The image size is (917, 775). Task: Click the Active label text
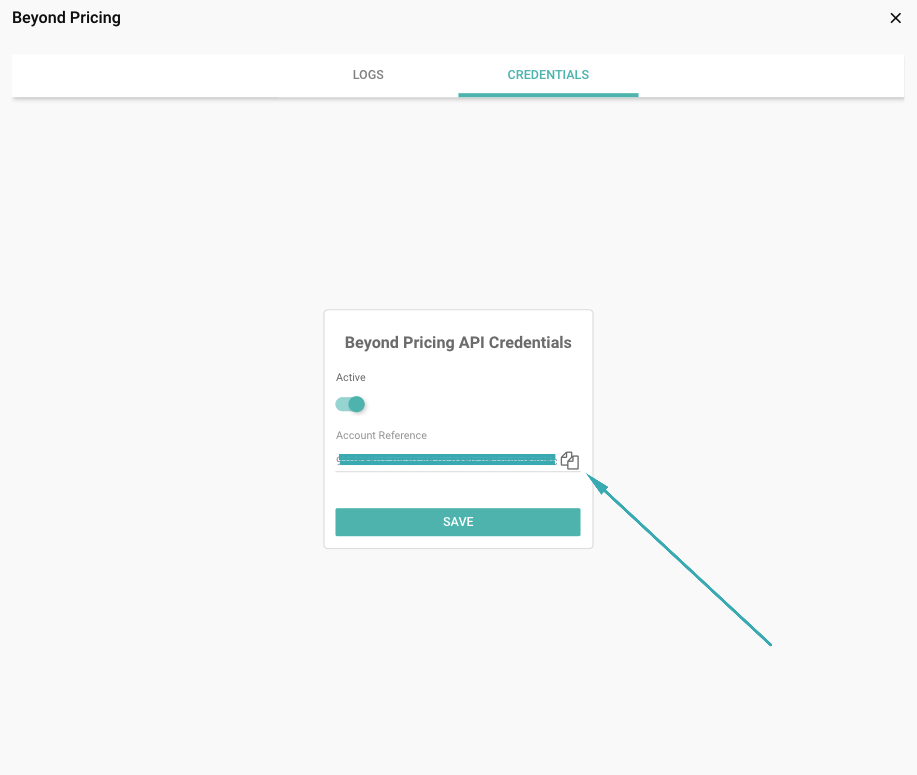[x=351, y=377]
